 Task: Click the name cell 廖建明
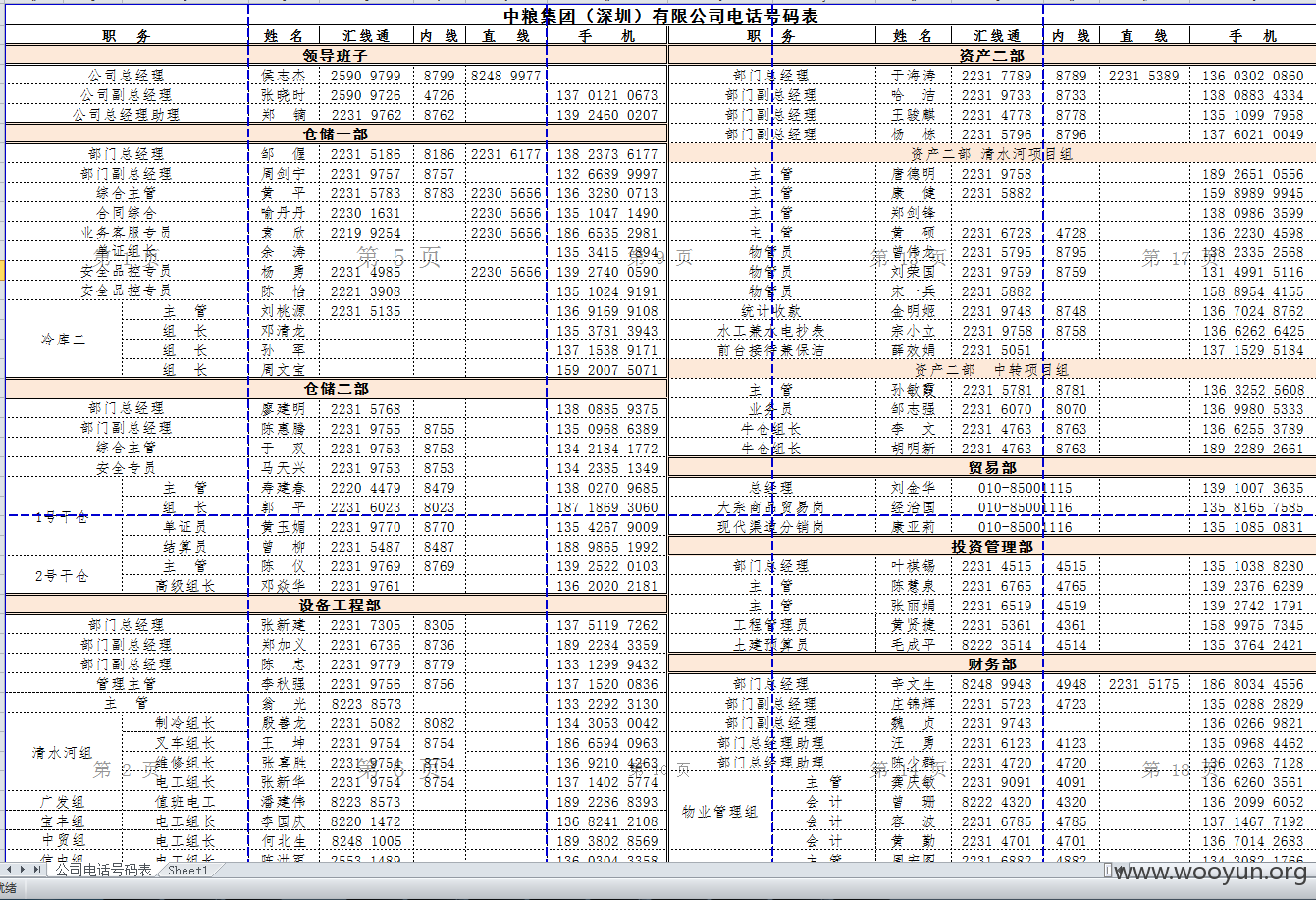(284, 409)
